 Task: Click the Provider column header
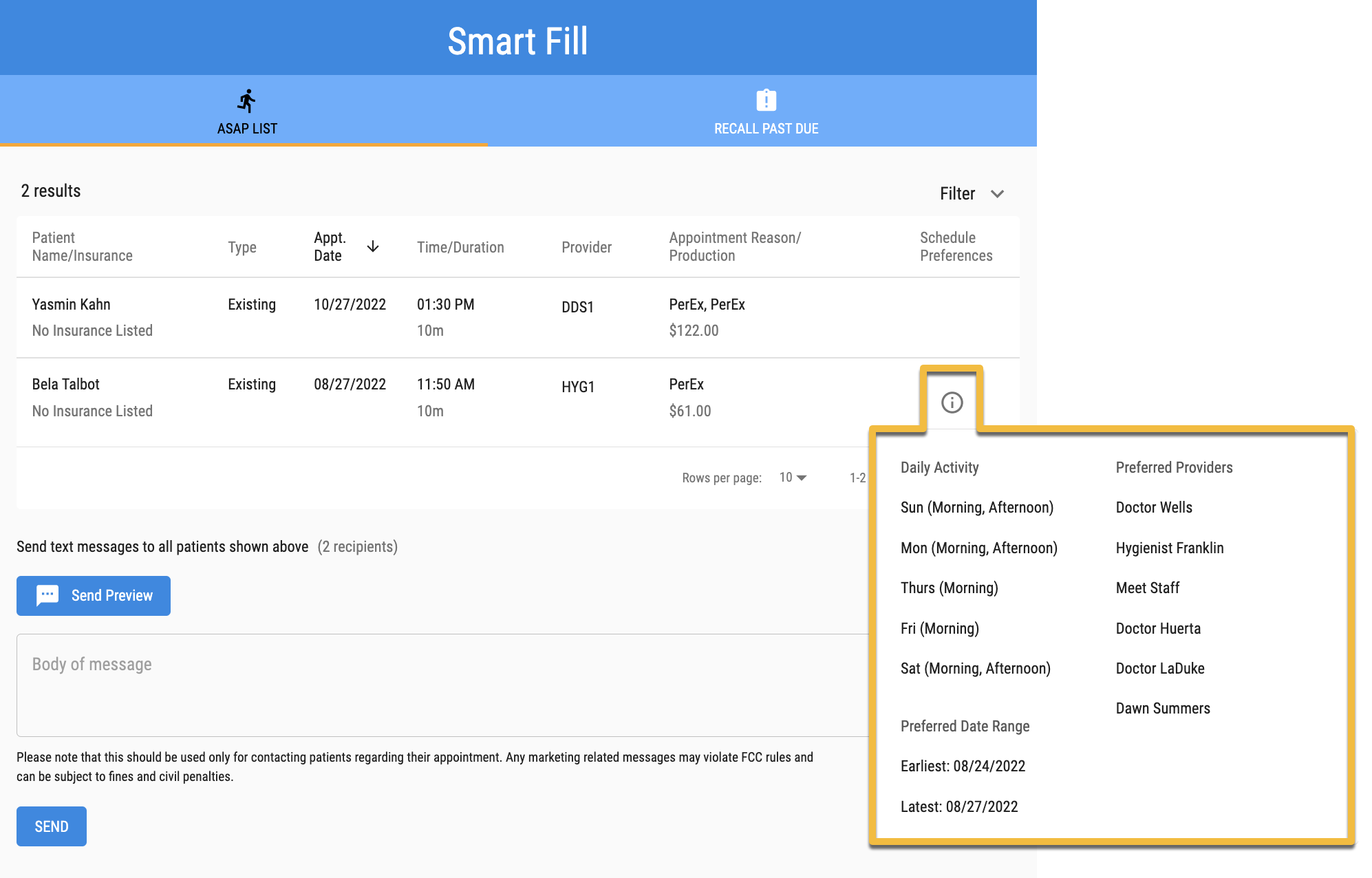click(x=586, y=247)
